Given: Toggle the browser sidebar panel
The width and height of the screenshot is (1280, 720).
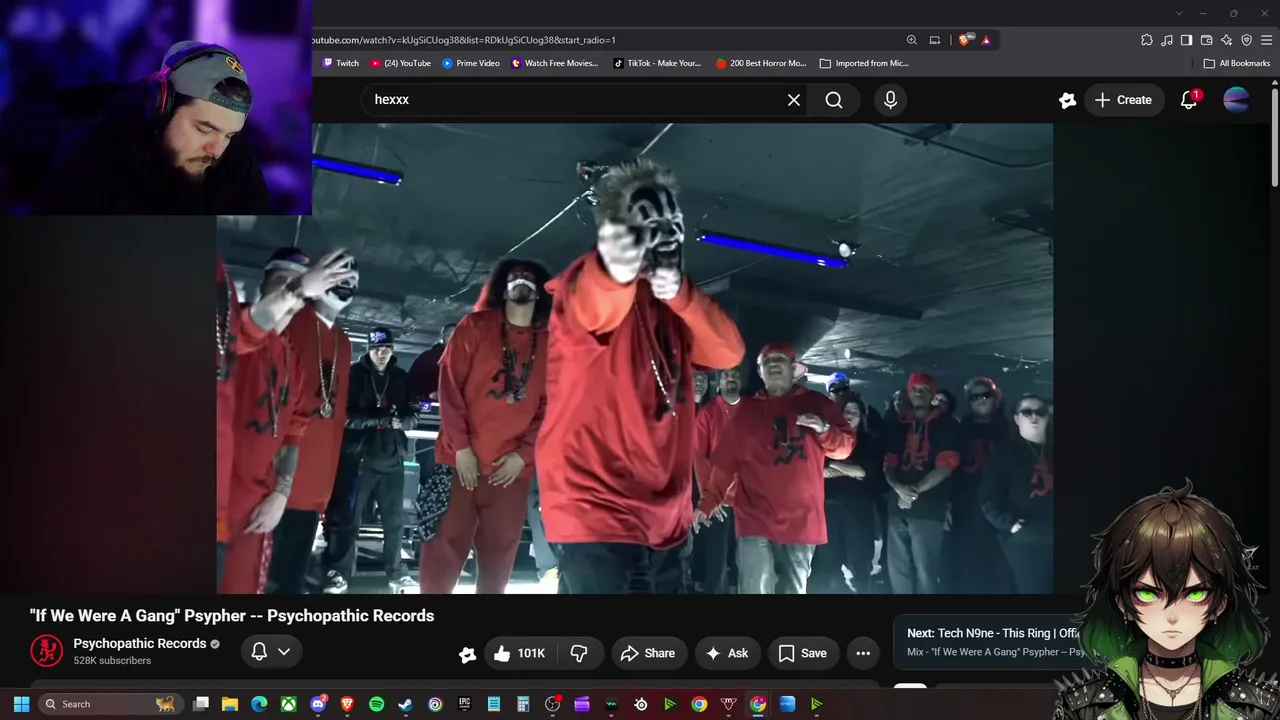Looking at the screenshot, I should 1187,40.
